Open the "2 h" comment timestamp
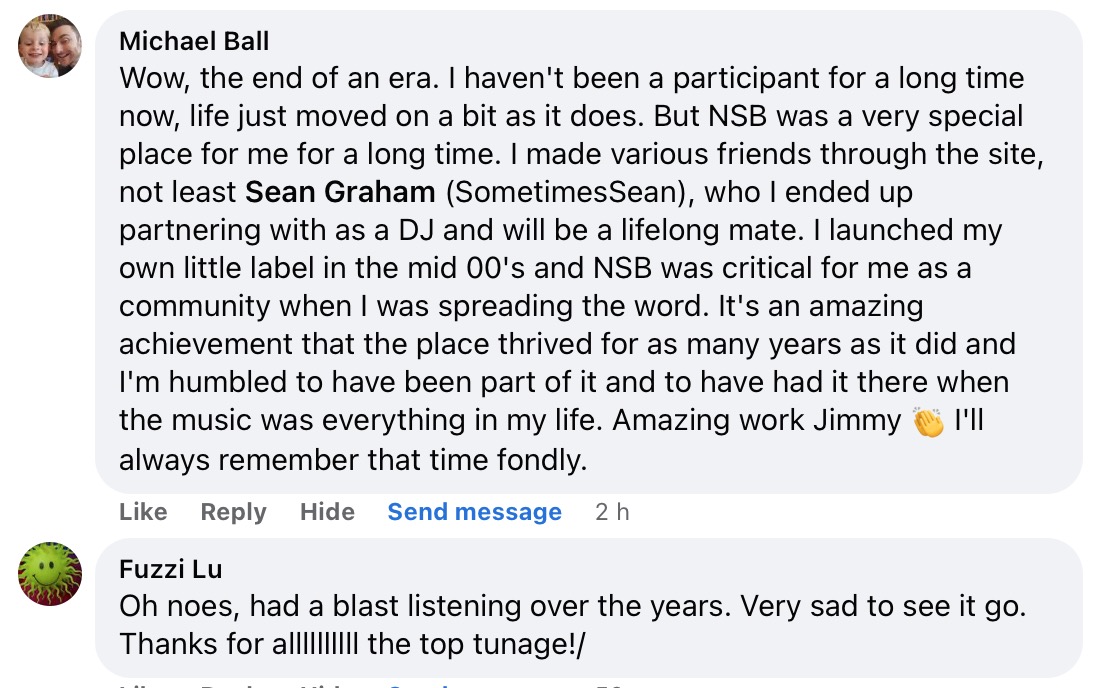The height and width of the screenshot is (688, 1094). (612, 512)
